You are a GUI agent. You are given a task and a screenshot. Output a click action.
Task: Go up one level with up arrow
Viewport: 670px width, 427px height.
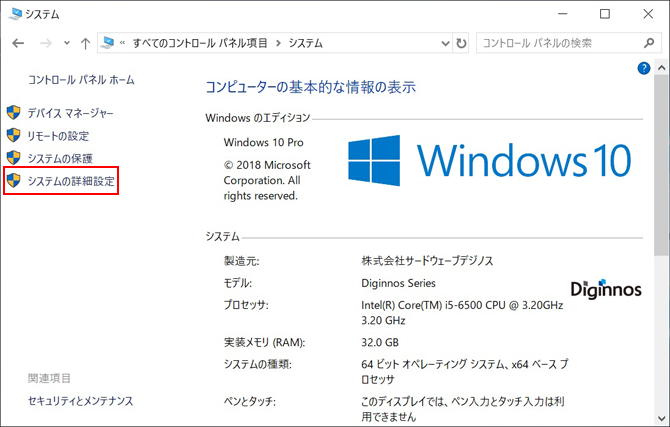pos(85,43)
